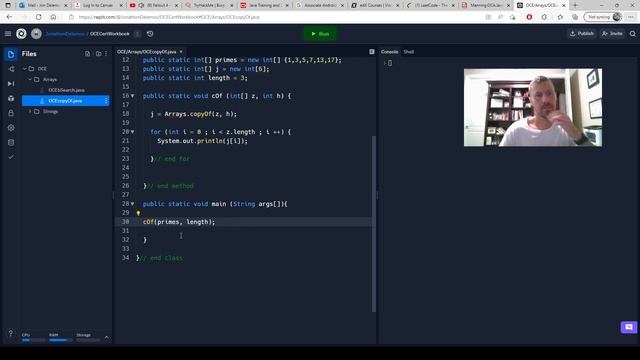
Task: Expand the Strings folder
Action: [x=30, y=111]
